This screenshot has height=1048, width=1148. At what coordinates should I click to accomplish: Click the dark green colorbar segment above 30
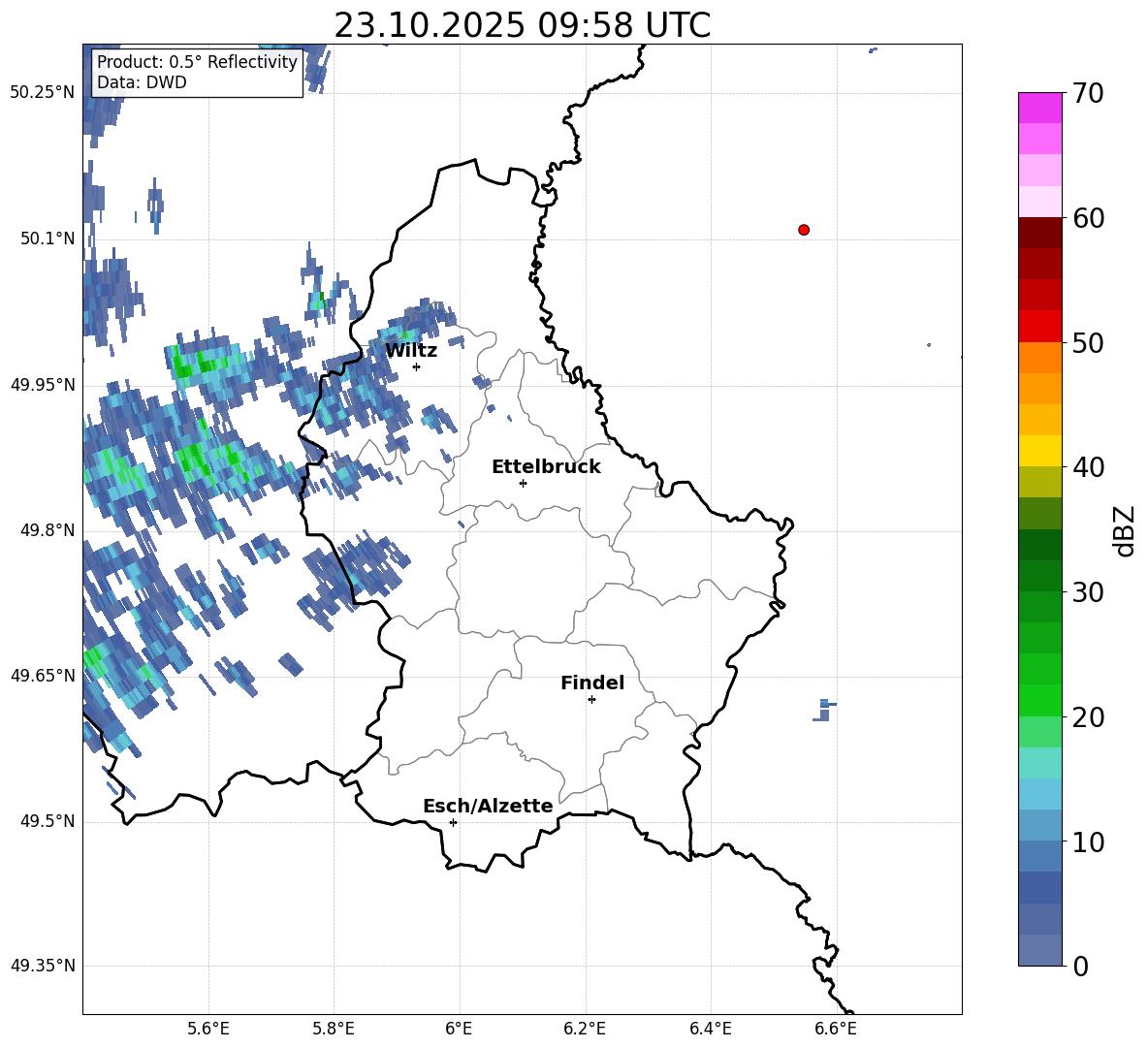(1039, 545)
